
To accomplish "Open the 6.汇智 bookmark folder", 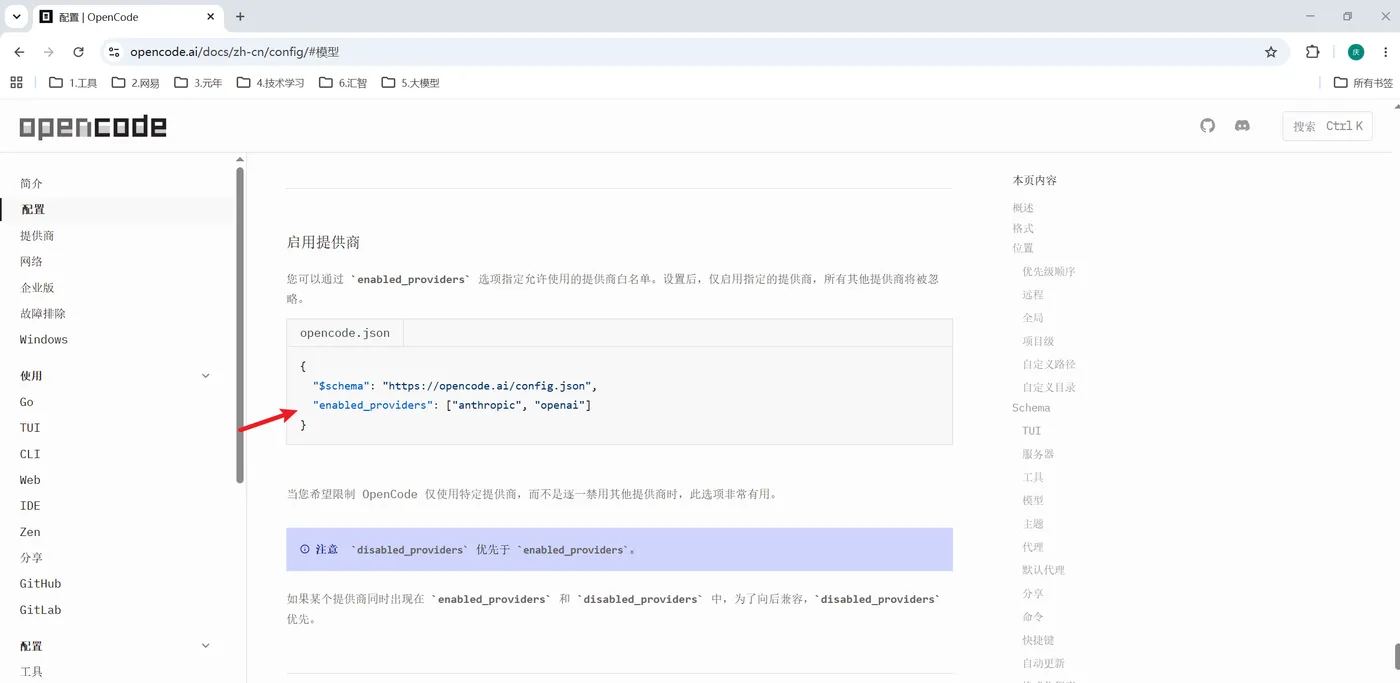I will tap(342, 83).
